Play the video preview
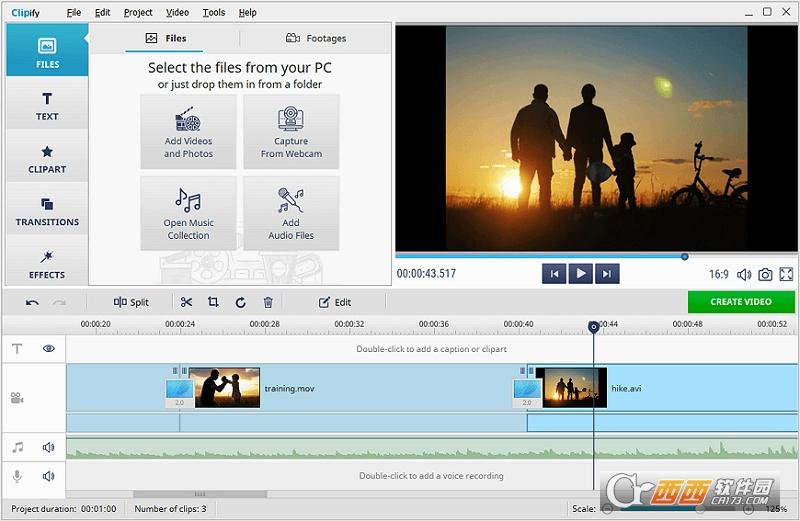This screenshot has width=800, height=521. point(581,274)
